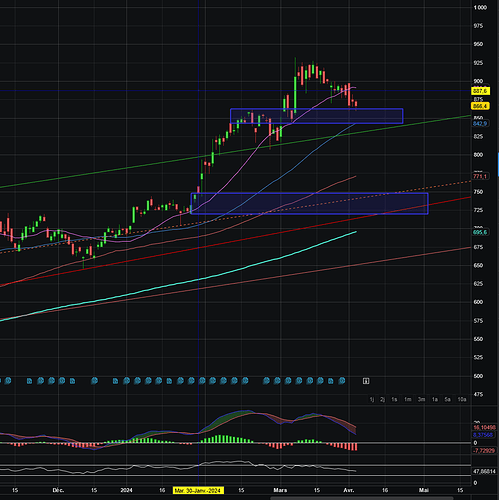This screenshot has height=500, width=499.
Task: Click the white info marker icon past the news markers
Action: pos(366,381)
